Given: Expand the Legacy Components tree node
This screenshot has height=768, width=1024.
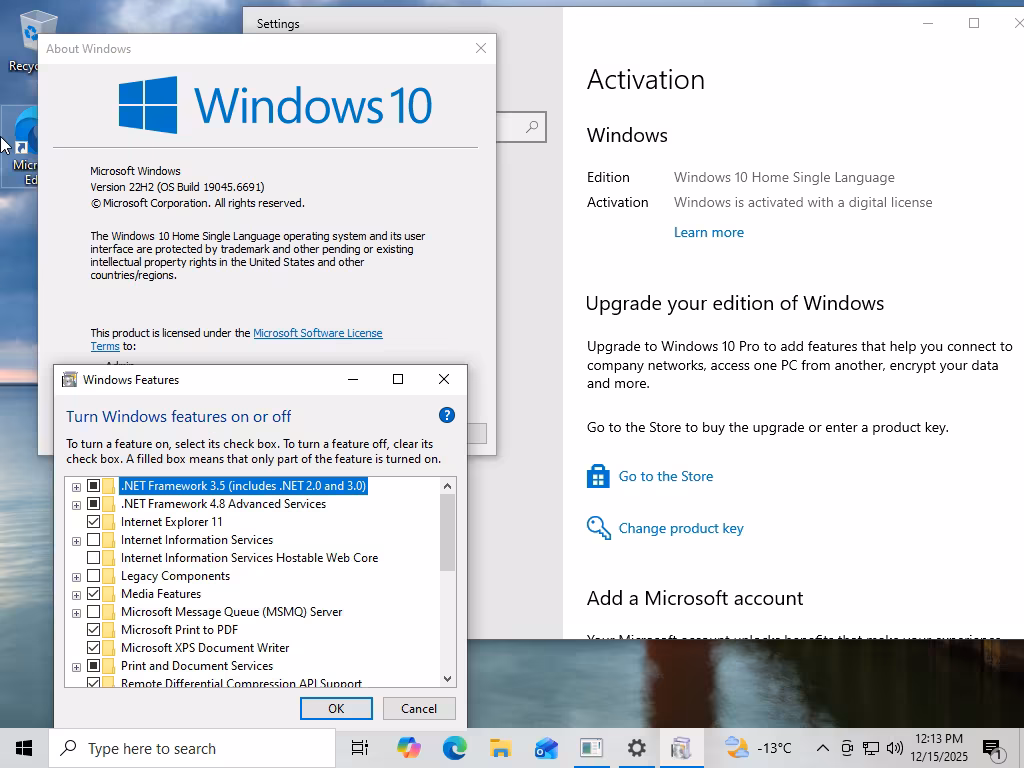Looking at the screenshot, I should pos(76,577).
